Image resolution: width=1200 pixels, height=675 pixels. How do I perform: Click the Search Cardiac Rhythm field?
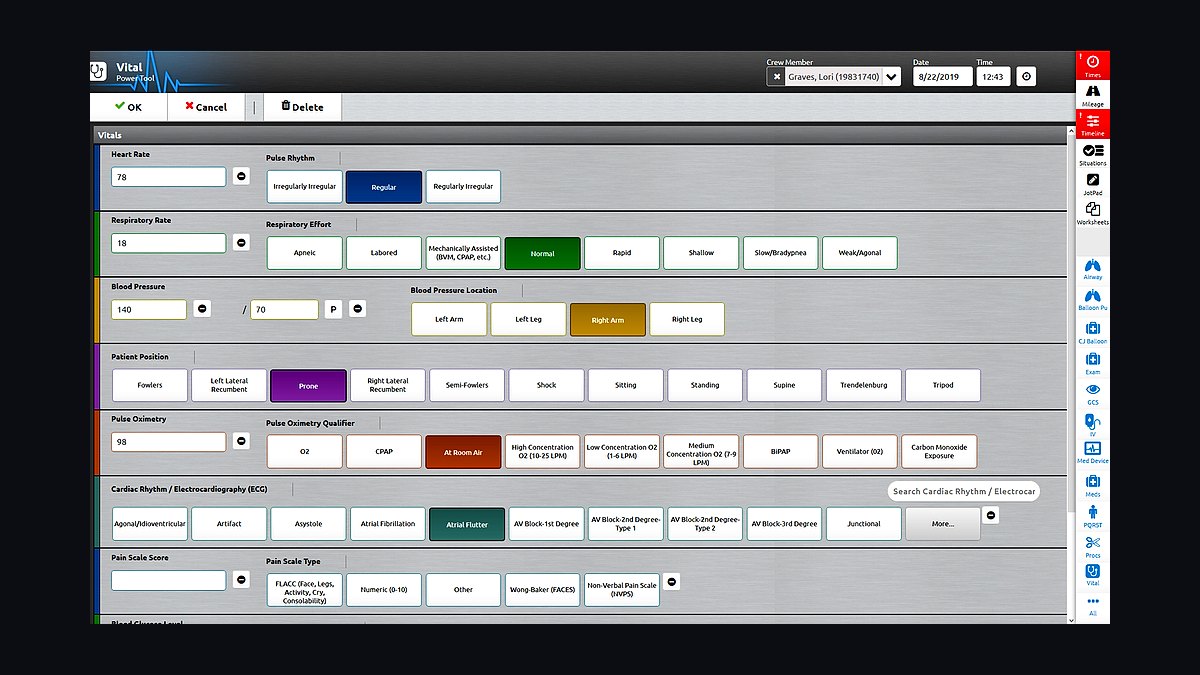pos(963,491)
